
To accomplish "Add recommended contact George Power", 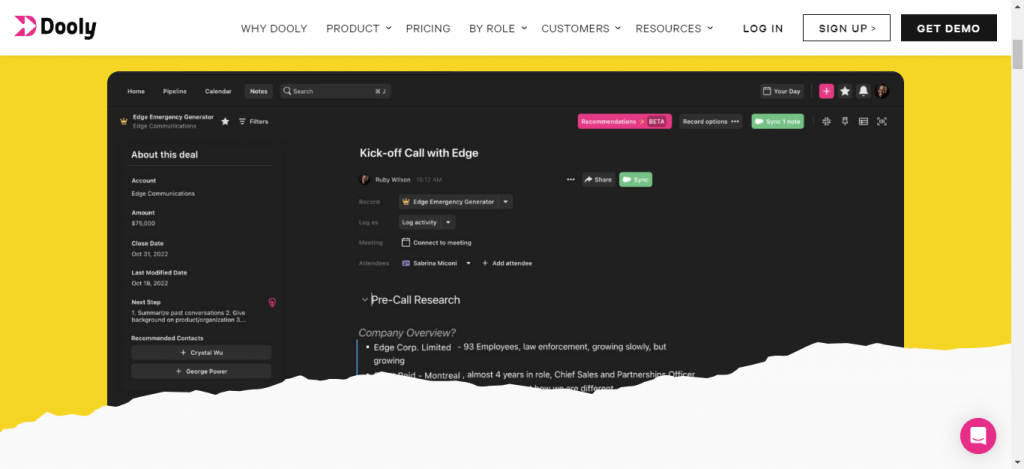I will click(x=201, y=371).
